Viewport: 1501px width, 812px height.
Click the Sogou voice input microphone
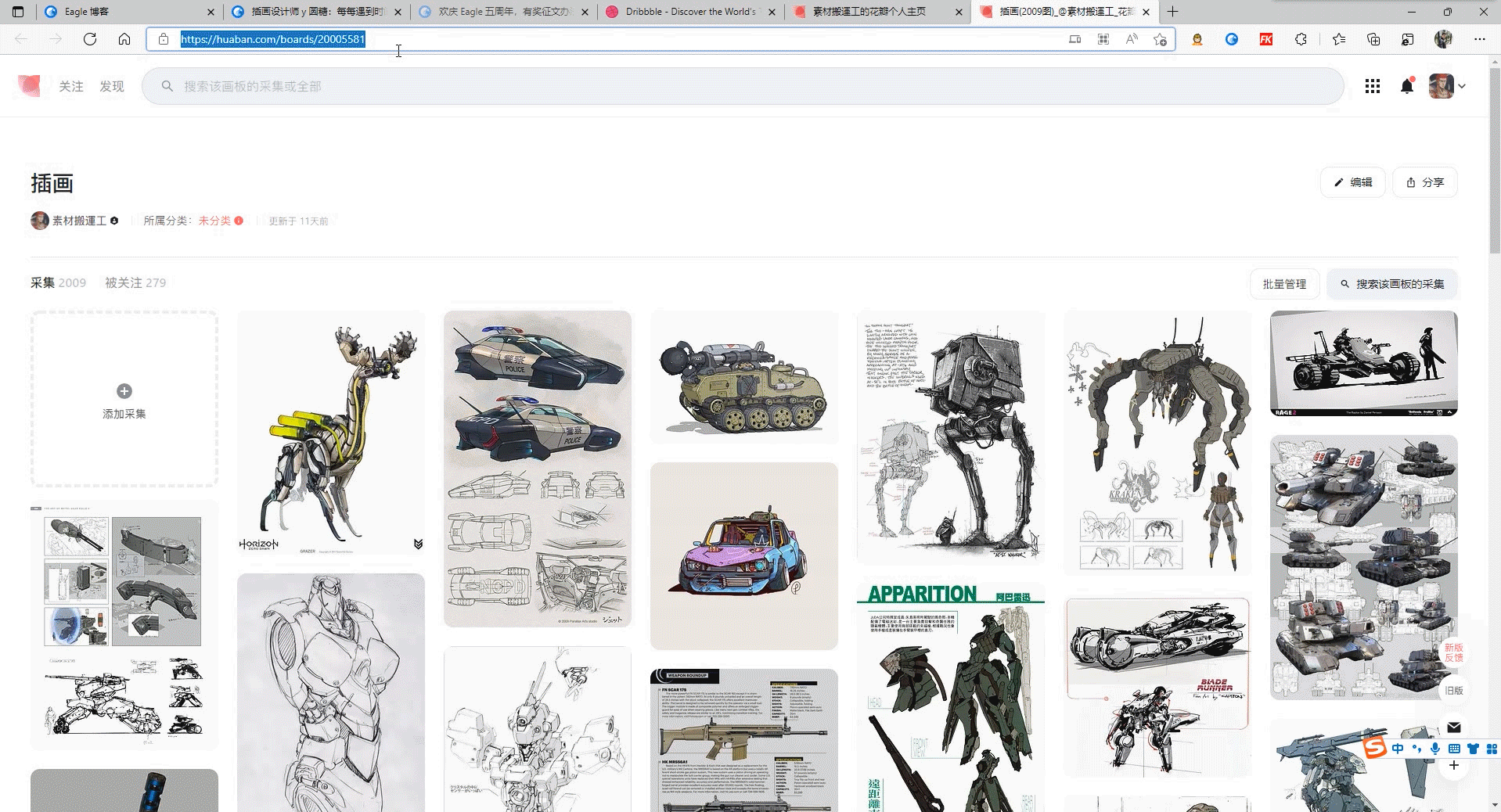click(1435, 749)
